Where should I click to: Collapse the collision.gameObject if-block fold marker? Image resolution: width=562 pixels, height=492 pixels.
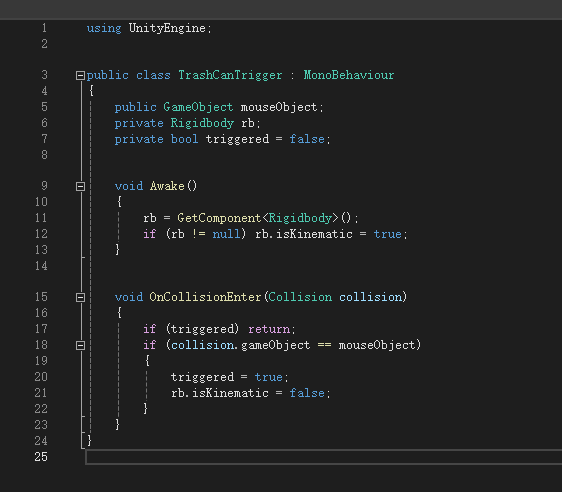(80, 345)
